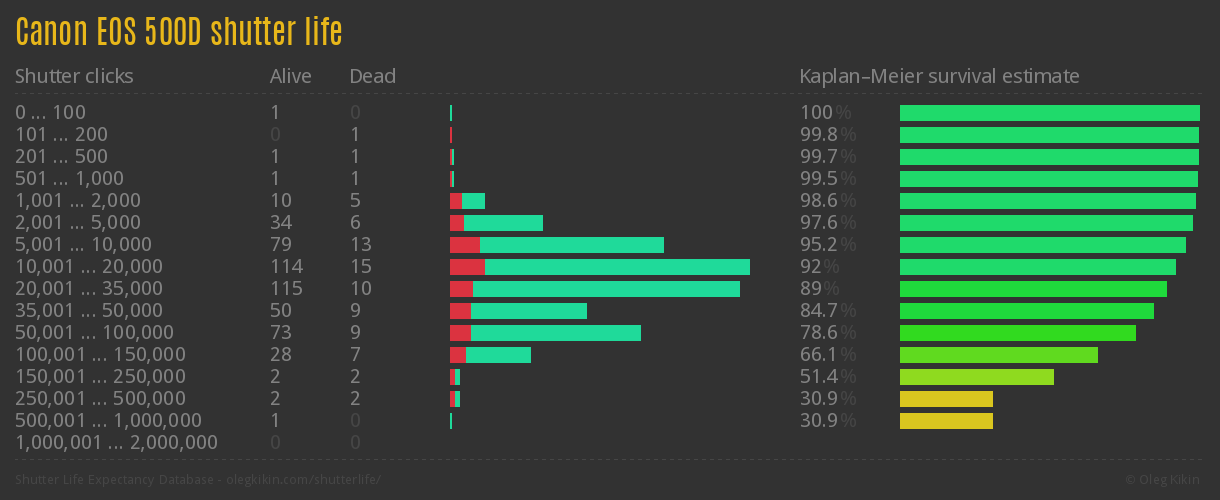Click the "Shutter clicks" column header
This screenshot has height=500, width=1220.
tap(74, 76)
